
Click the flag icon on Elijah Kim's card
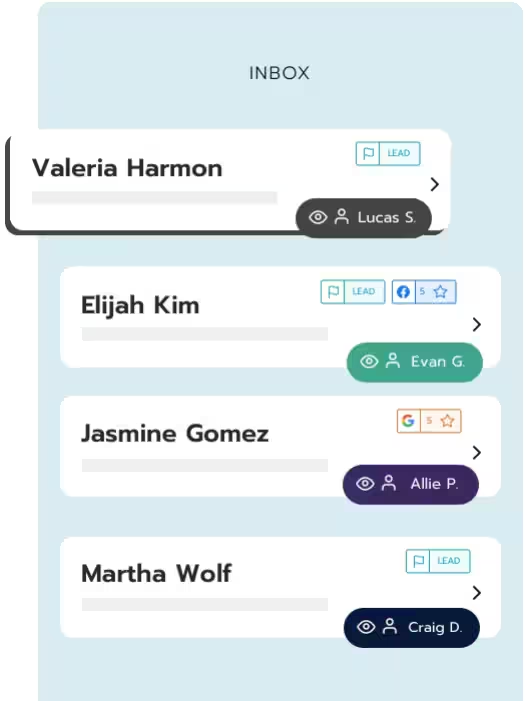[x=333, y=292]
